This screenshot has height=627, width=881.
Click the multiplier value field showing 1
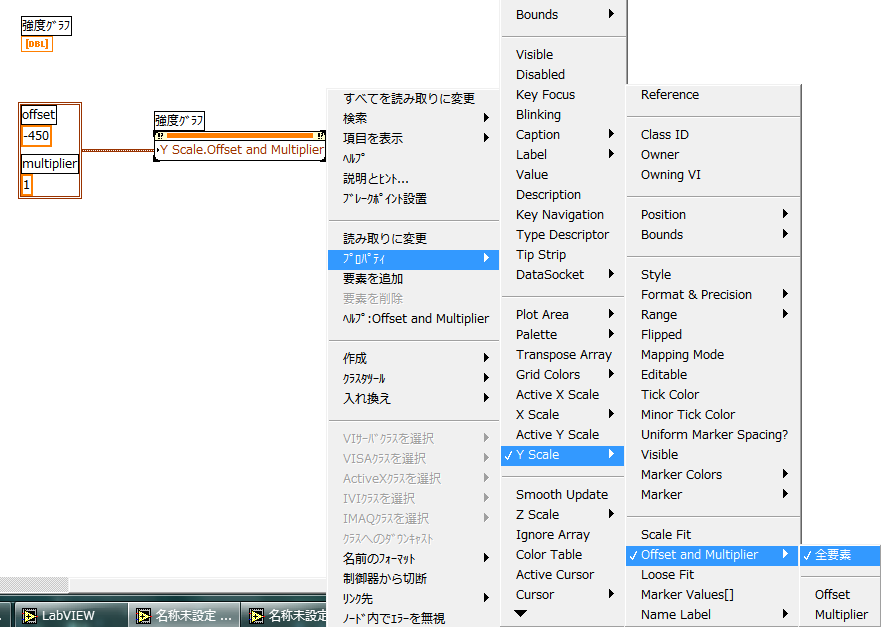click(26, 185)
